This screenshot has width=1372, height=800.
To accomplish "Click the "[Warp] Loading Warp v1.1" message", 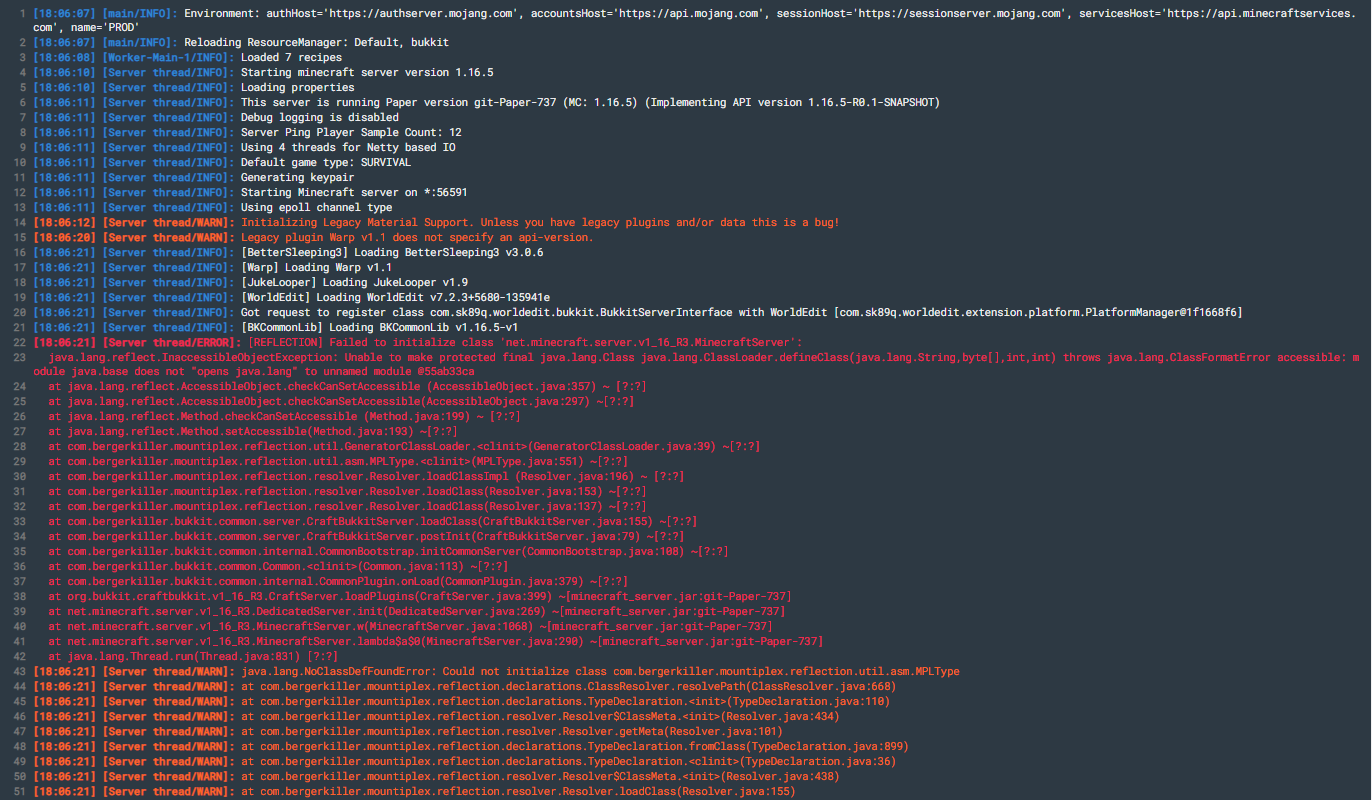I will [317, 268].
